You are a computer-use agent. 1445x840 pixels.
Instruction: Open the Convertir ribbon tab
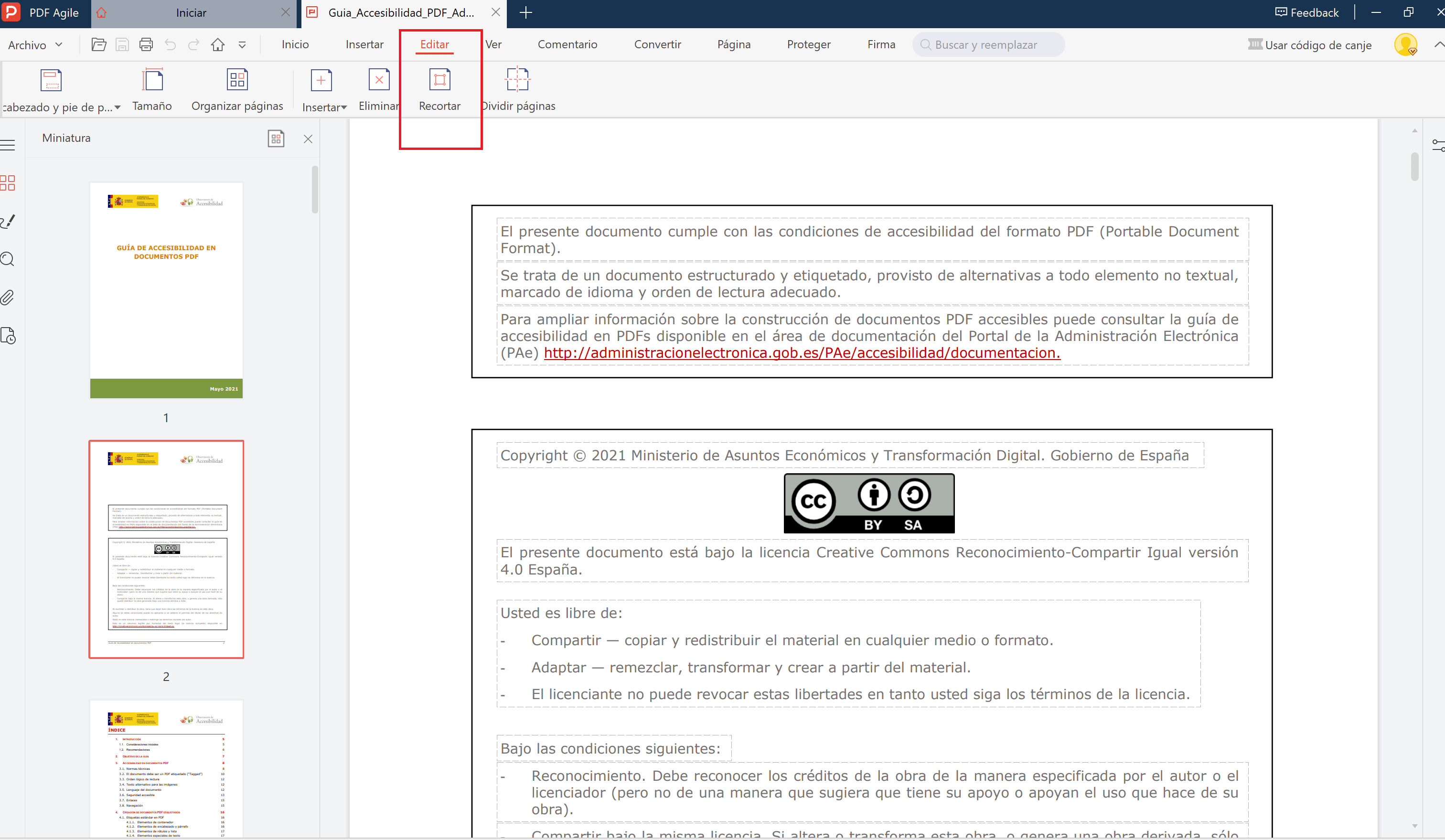tap(657, 45)
